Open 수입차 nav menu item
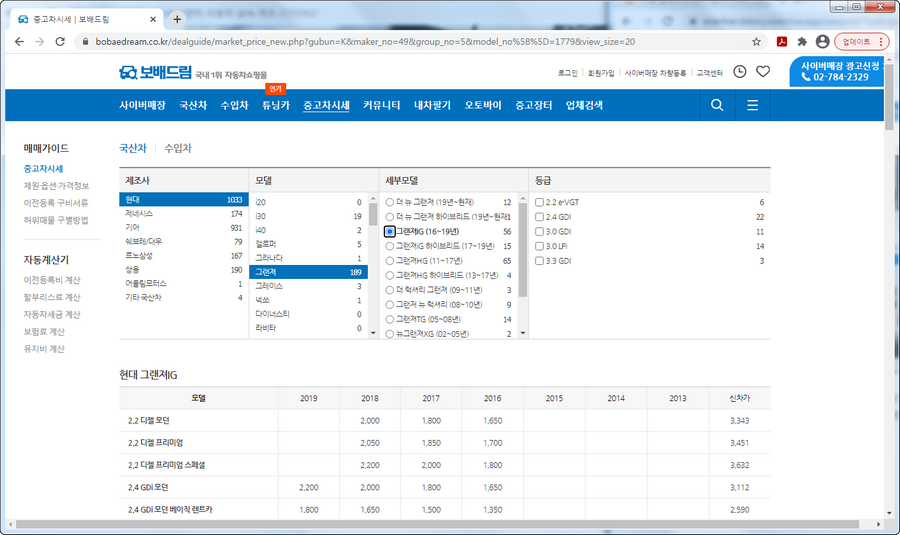The height and width of the screenshot is (535, 900). point(234,105)
